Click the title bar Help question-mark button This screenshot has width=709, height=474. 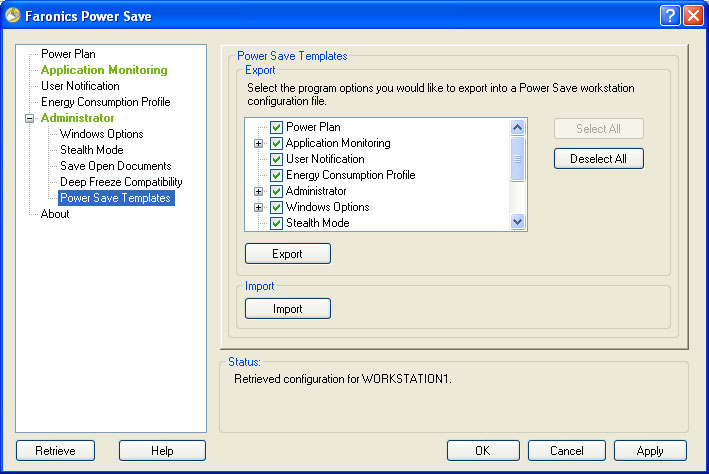(x=669, y=15)
